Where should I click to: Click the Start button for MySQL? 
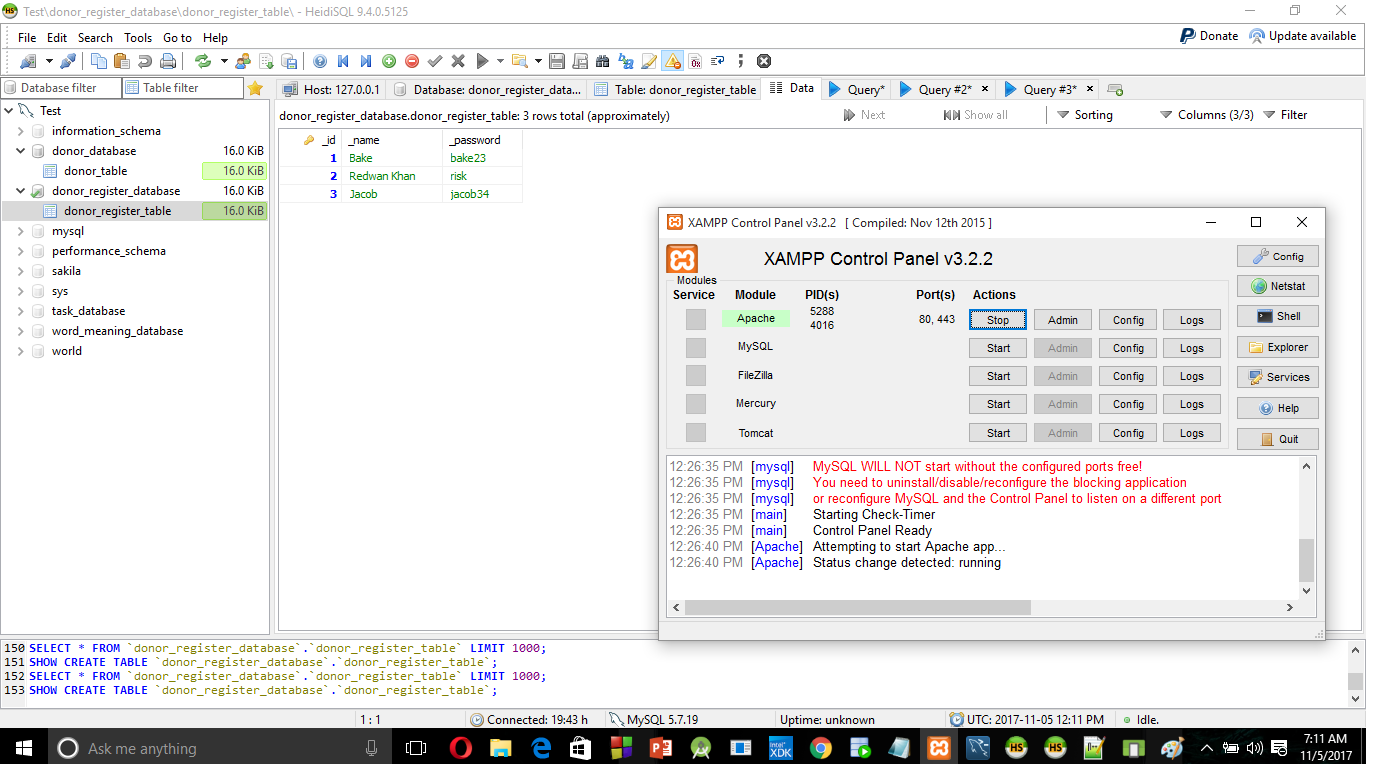(998, 348)
